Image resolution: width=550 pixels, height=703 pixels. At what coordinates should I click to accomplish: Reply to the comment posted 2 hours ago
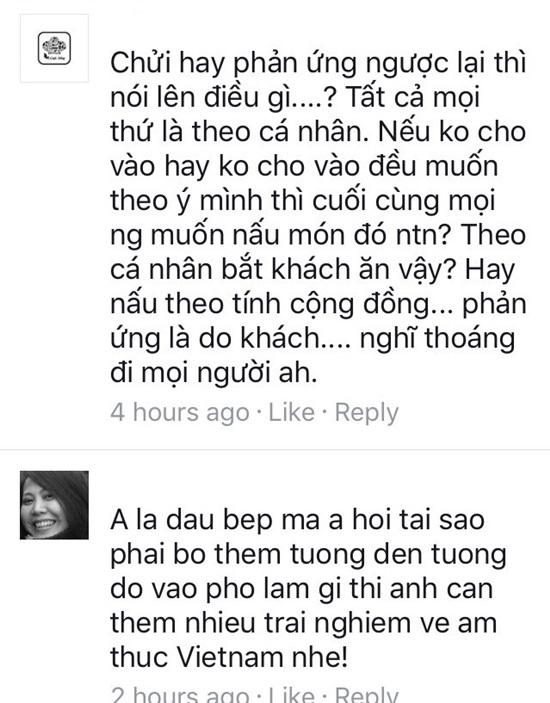point(367,694)
